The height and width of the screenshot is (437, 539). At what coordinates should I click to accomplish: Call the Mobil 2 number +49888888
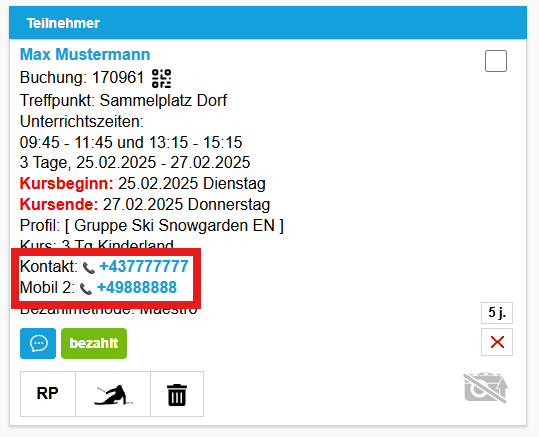click(x=137, y=287)
